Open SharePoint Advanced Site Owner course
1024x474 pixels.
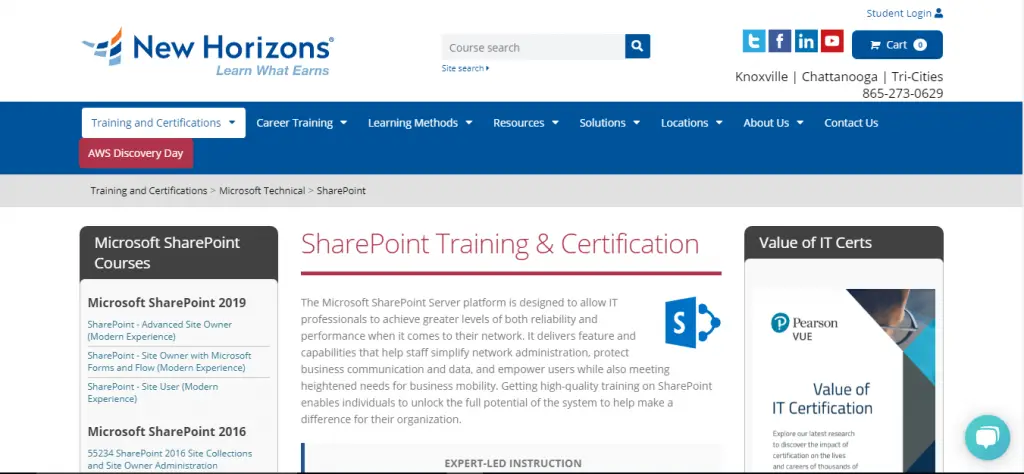coord(160,330)
